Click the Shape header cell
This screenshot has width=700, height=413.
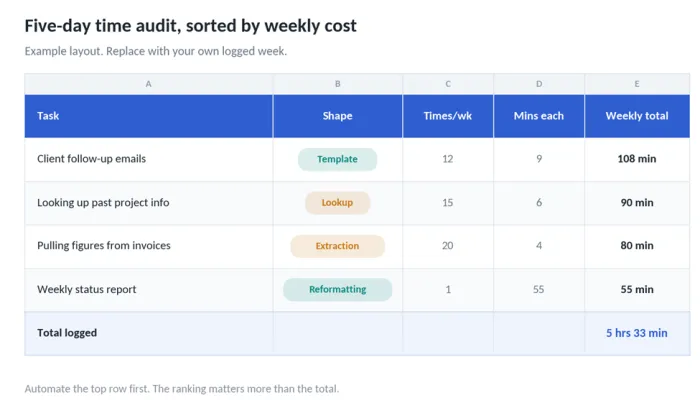338,116
